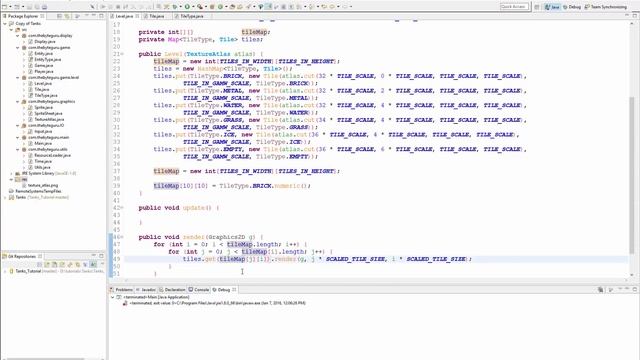Collapse the Copy of Tanks project
Viewport: 640px width, 360px height.
5,24
